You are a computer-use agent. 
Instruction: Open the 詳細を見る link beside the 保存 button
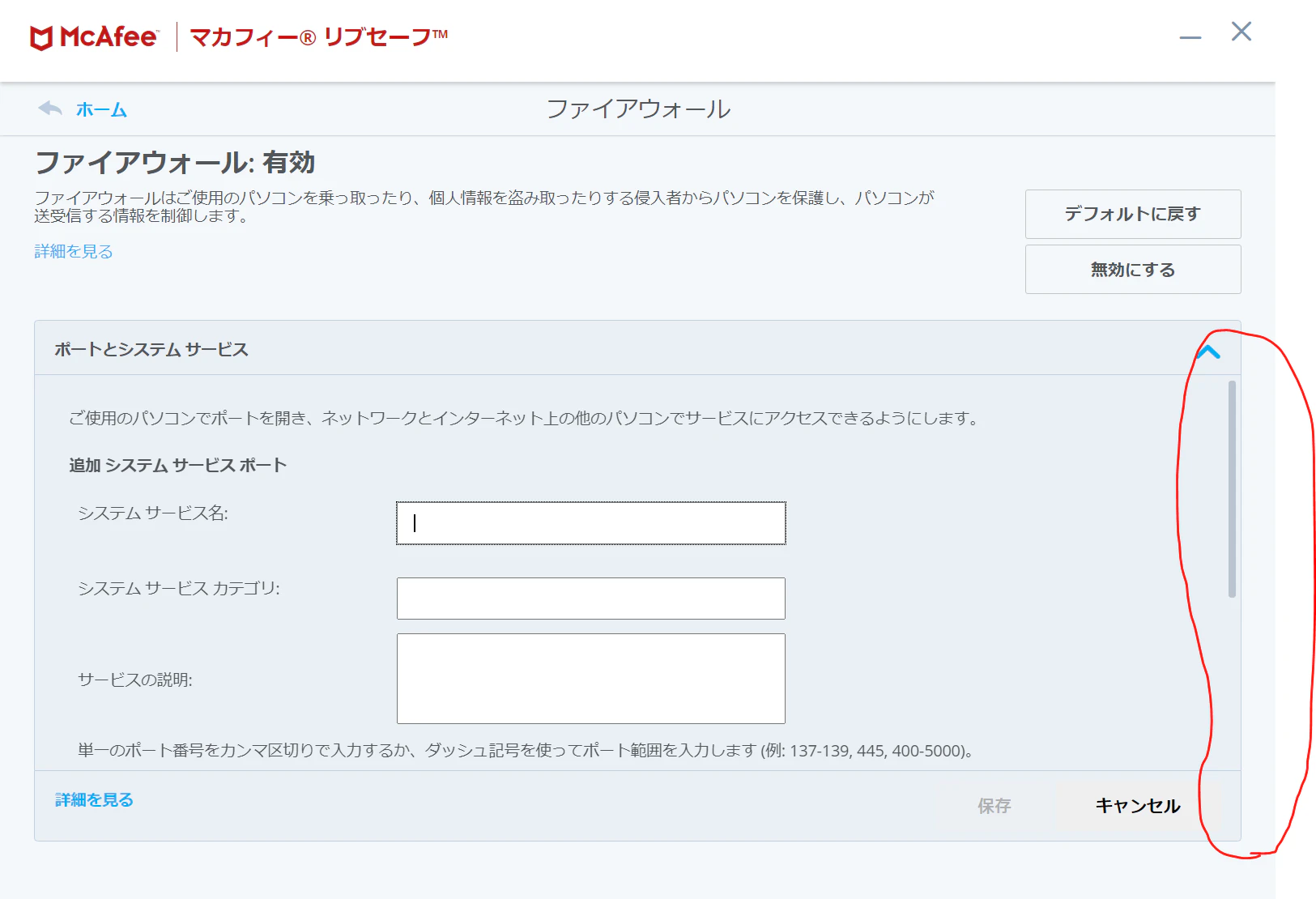click(x=94, y=799)
